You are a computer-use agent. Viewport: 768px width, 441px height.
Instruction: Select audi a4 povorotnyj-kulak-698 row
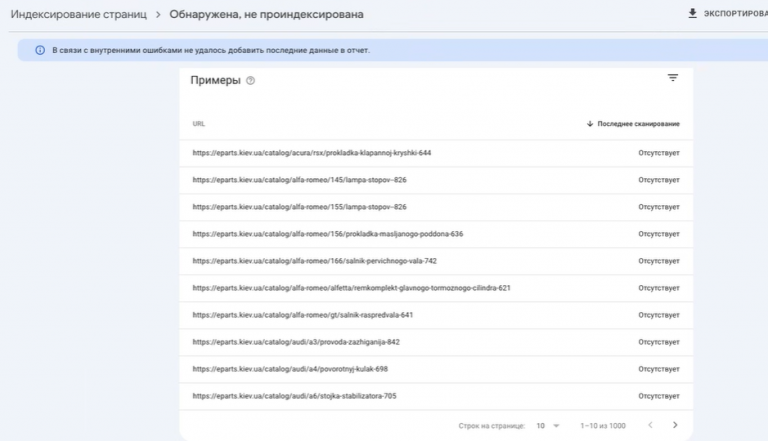point(436,368)
